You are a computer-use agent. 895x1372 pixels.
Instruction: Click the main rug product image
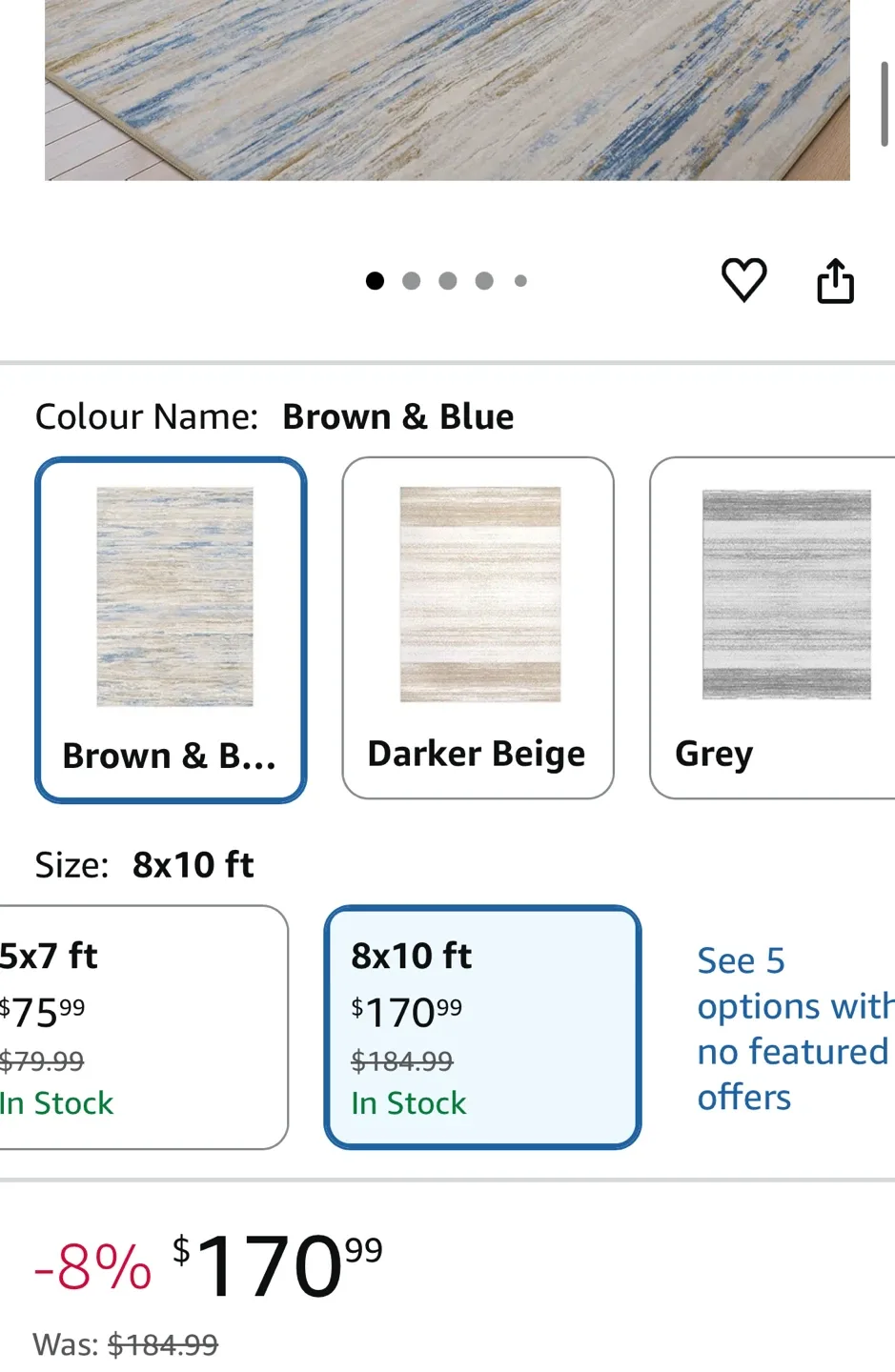click(x=447, y=91)
